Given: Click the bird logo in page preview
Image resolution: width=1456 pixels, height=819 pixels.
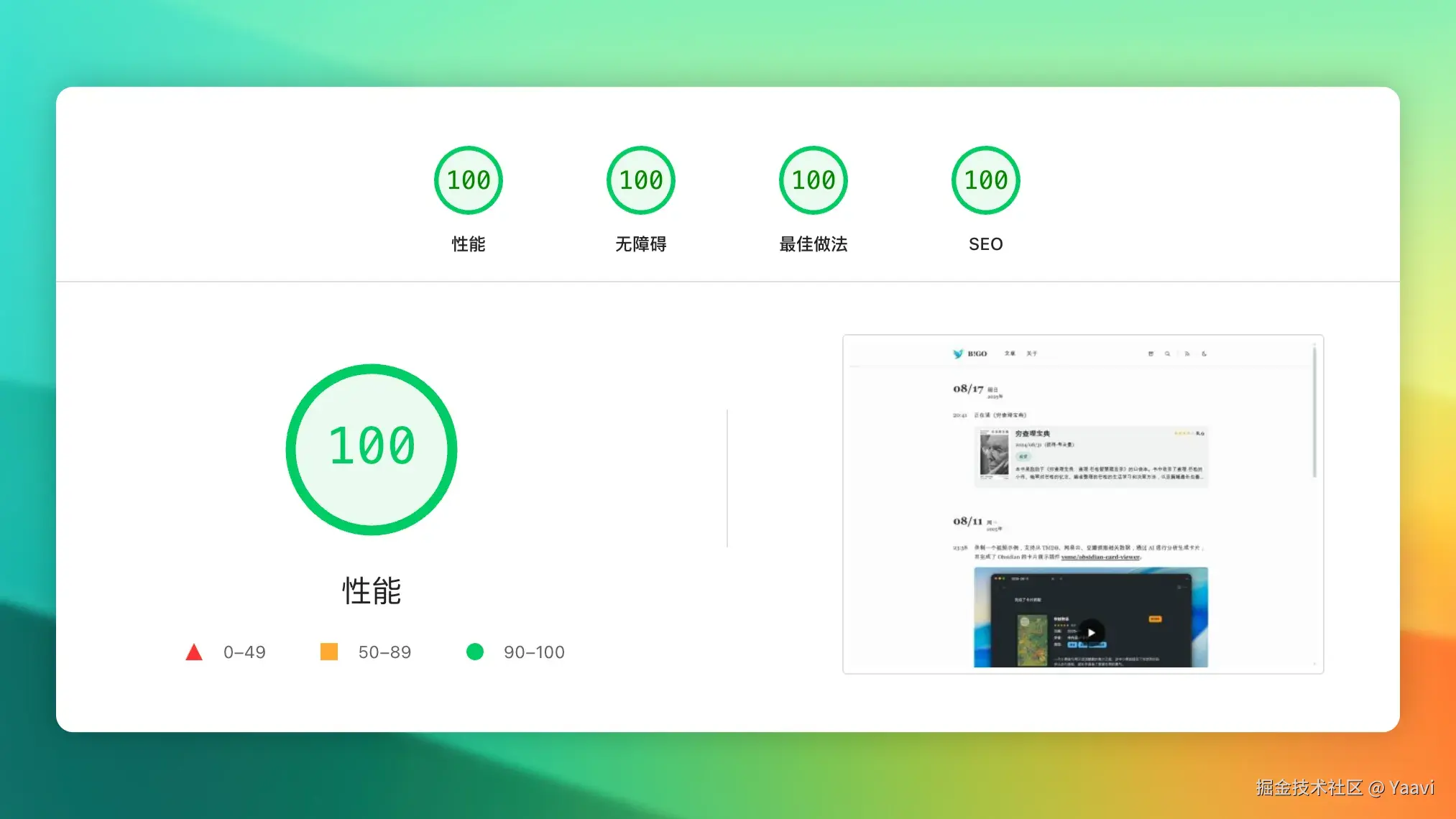Looking at the screenshot, I should (x=958, y=353).
